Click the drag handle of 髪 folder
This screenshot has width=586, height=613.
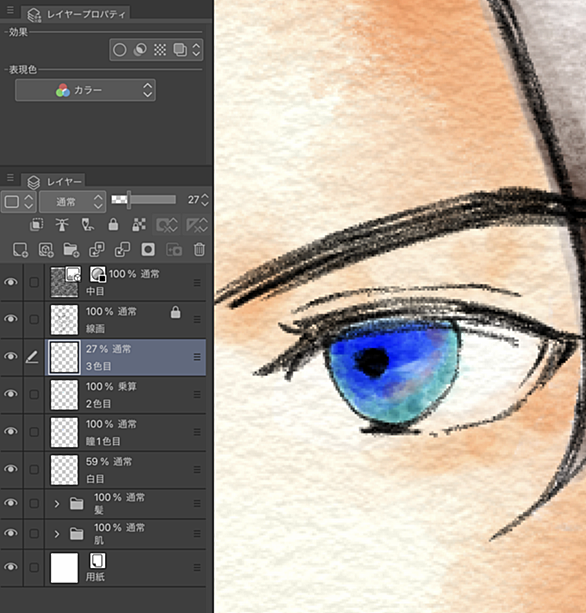tap(197, 504)
